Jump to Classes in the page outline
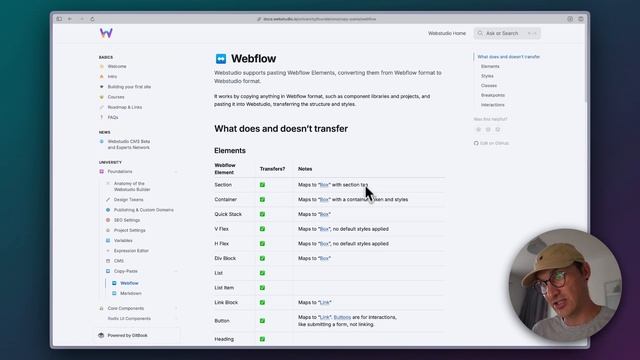 pos(489,86)
